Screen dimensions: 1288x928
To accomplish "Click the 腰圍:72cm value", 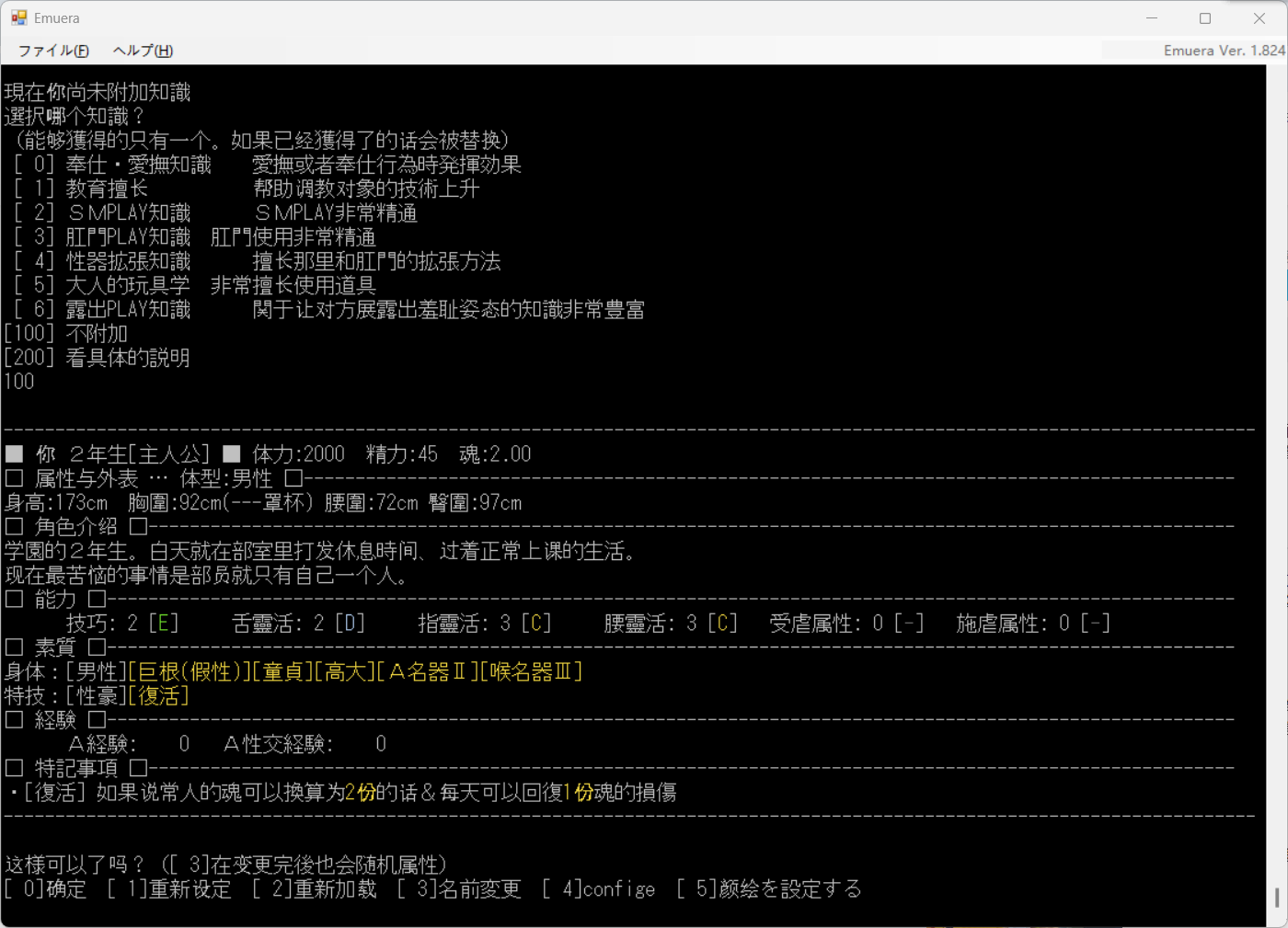I will tap(372, 503).
